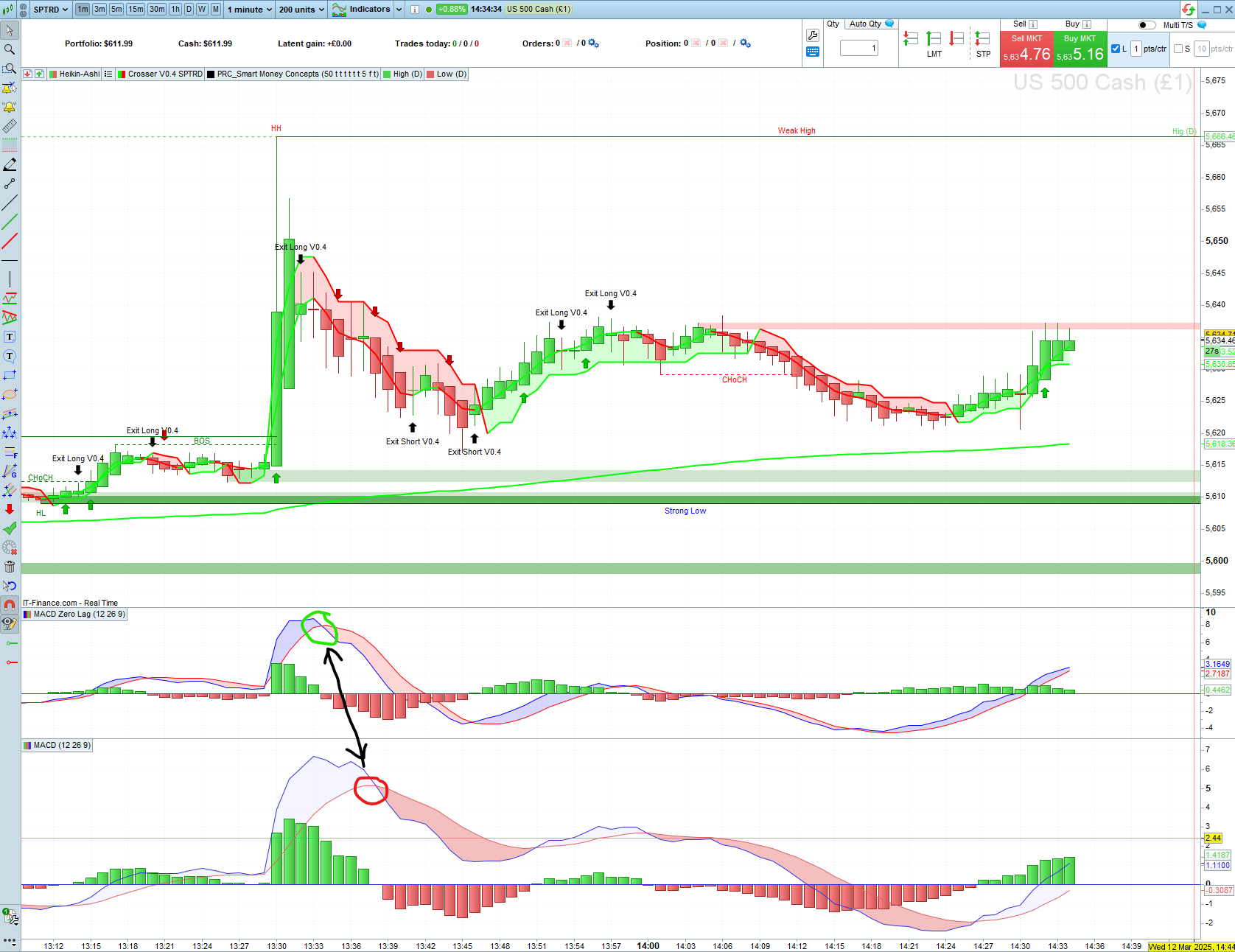Viewport: 1235px width, 952px height.
Task: Switch to the 3m timeframe
Action: point(99,10)
